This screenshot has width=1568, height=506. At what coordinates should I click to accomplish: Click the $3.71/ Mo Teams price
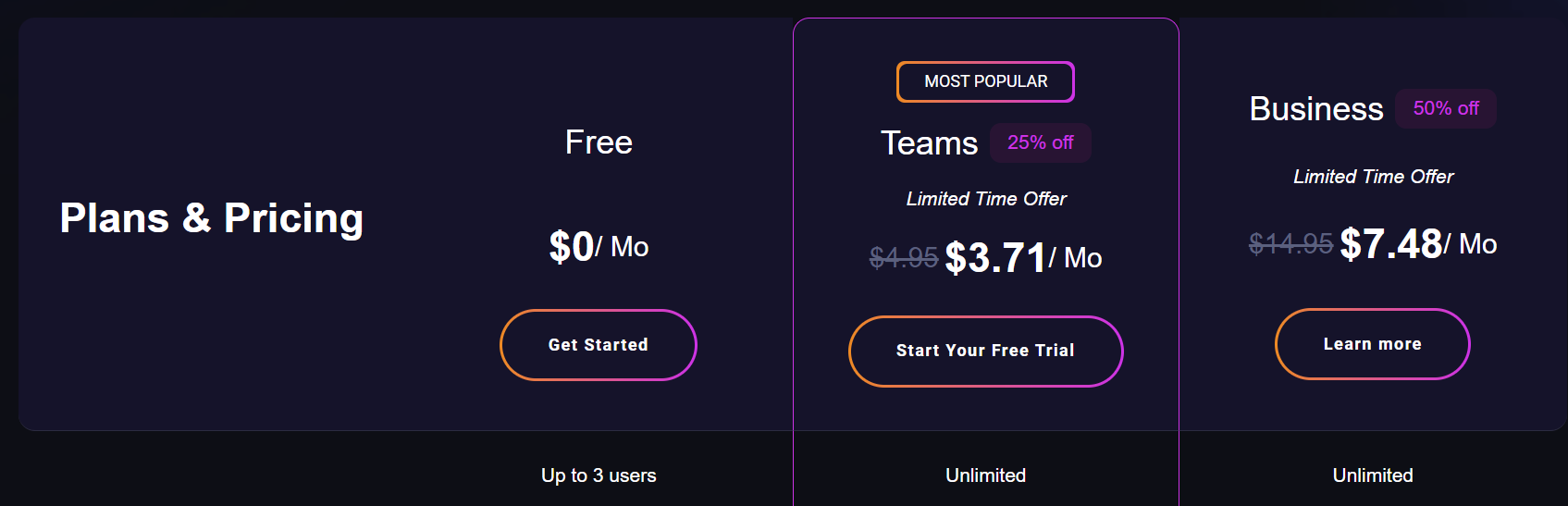(x=1024, y=257)
